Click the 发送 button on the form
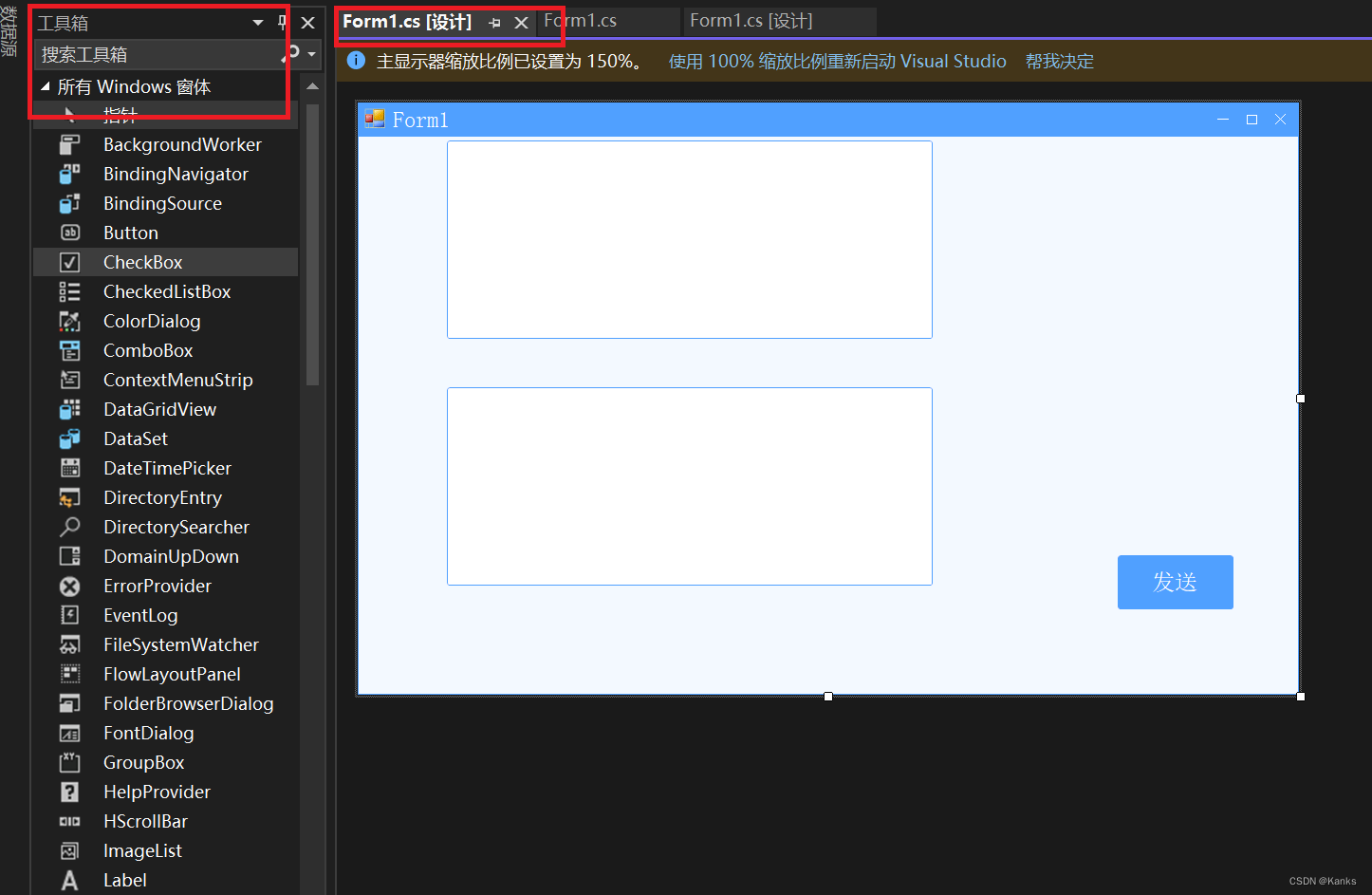The height and width of the screenshot is (895, 1372). coord(1175,582)
